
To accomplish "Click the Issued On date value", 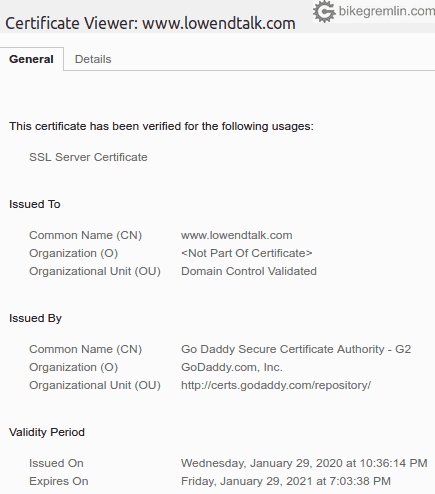I will click(x=304, y=463).
